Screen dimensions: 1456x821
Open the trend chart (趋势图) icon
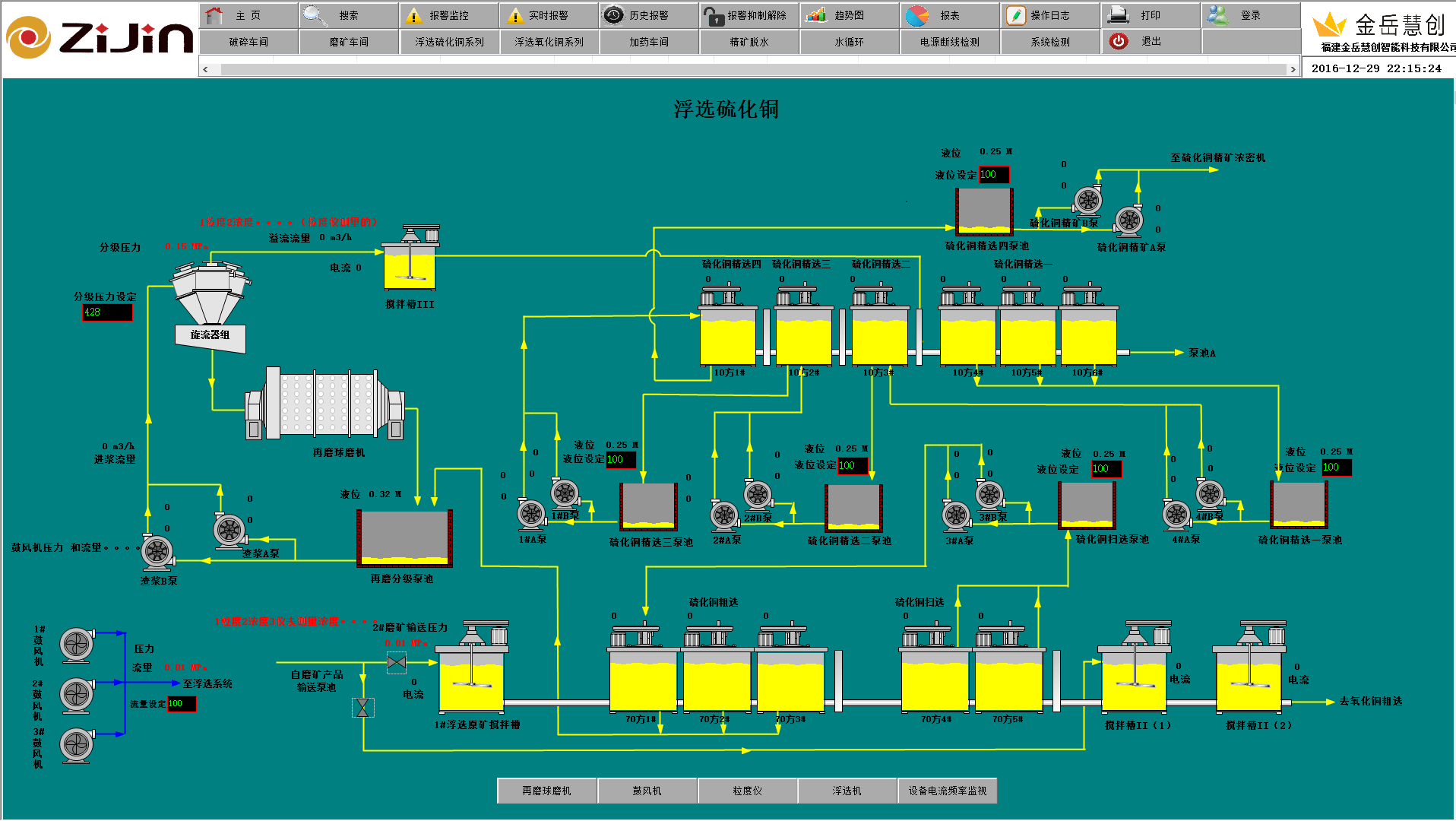pyautogui.click(x=816, y=15)
